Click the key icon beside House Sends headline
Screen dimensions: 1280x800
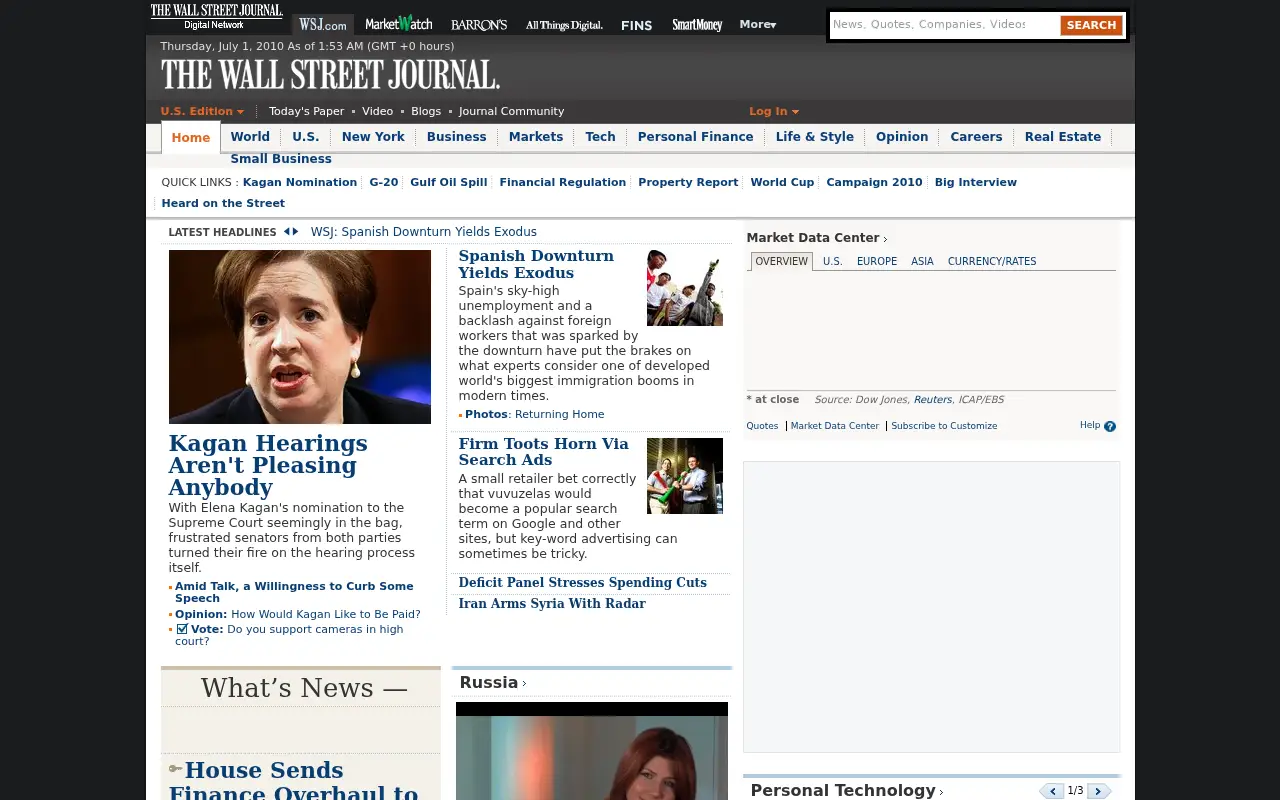[x=175, y=769]
